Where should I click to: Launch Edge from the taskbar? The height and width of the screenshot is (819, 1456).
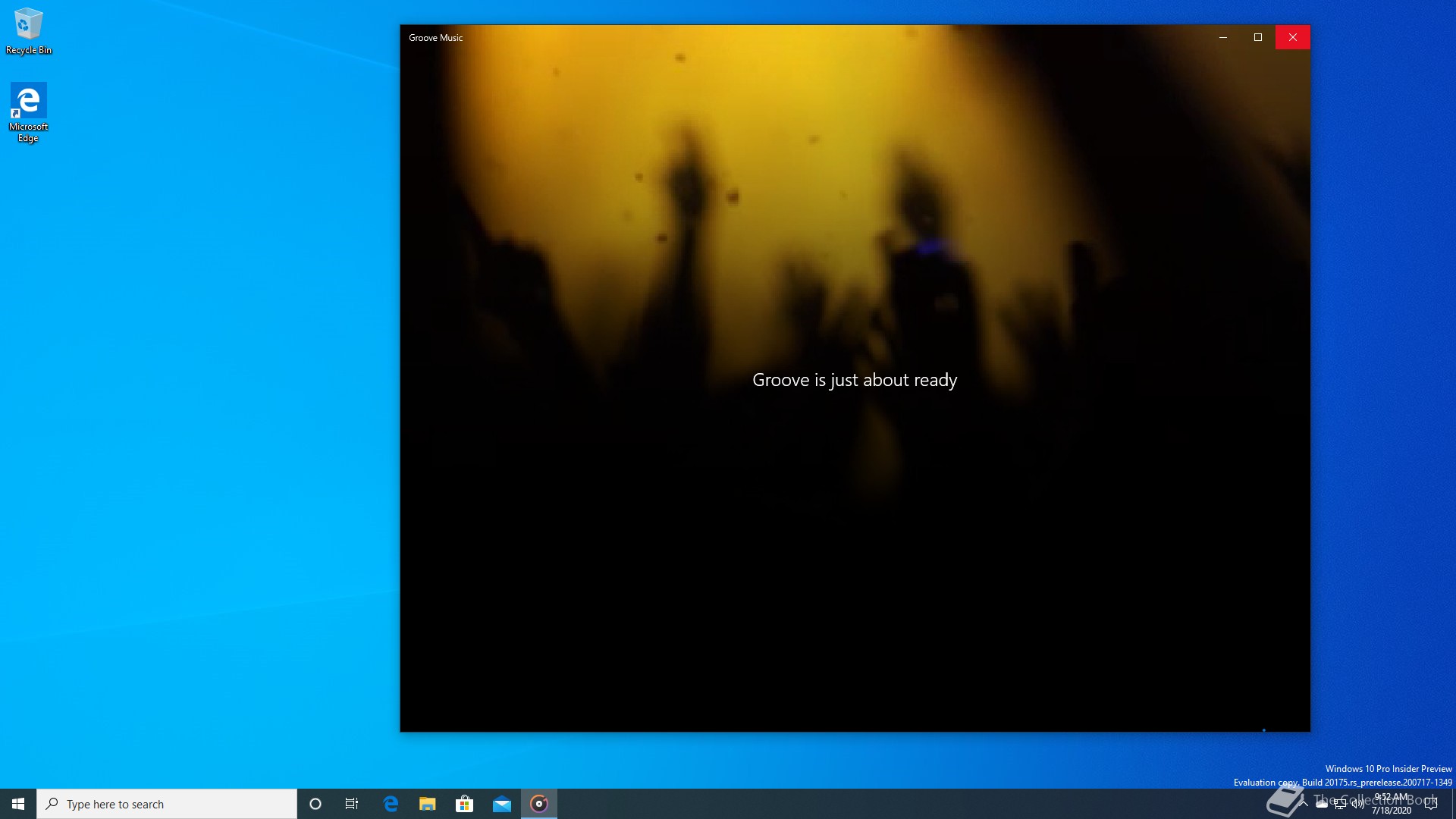(391, 804)
